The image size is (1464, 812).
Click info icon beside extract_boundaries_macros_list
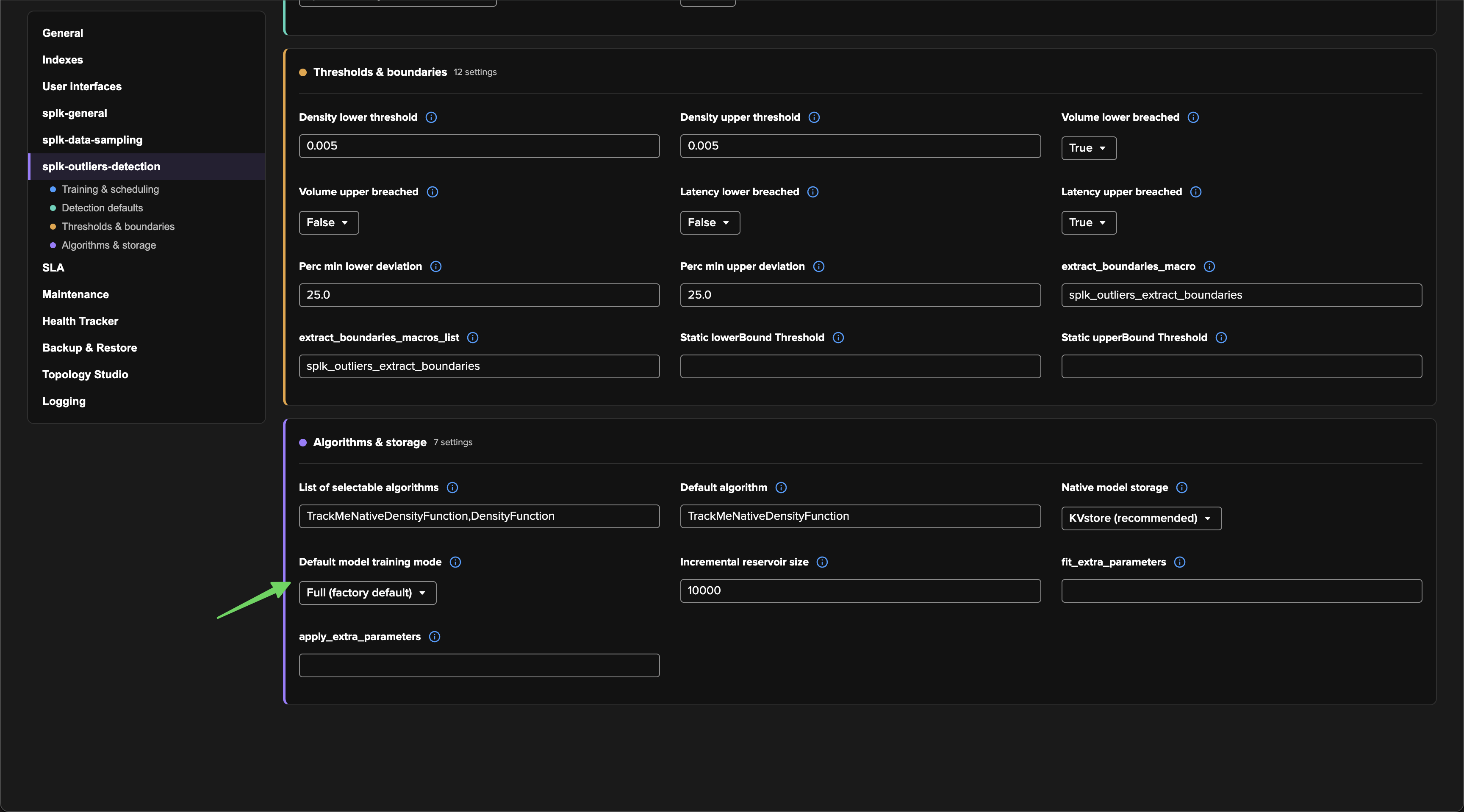[x=473, y=338]
